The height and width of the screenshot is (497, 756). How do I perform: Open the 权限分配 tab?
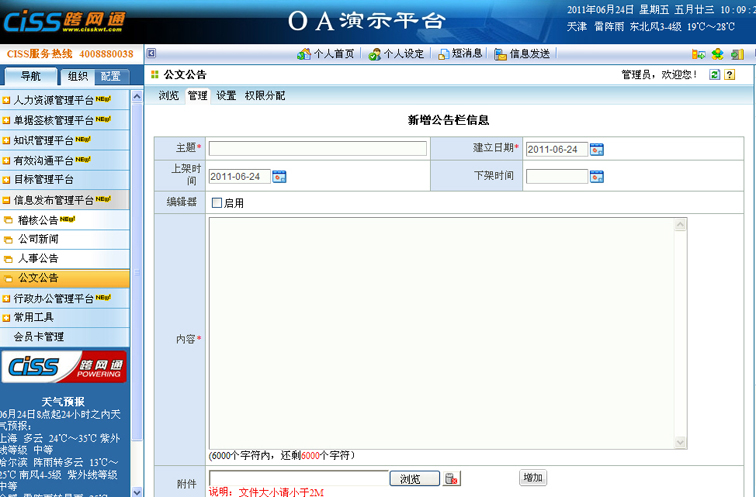(x=265, y=96)
